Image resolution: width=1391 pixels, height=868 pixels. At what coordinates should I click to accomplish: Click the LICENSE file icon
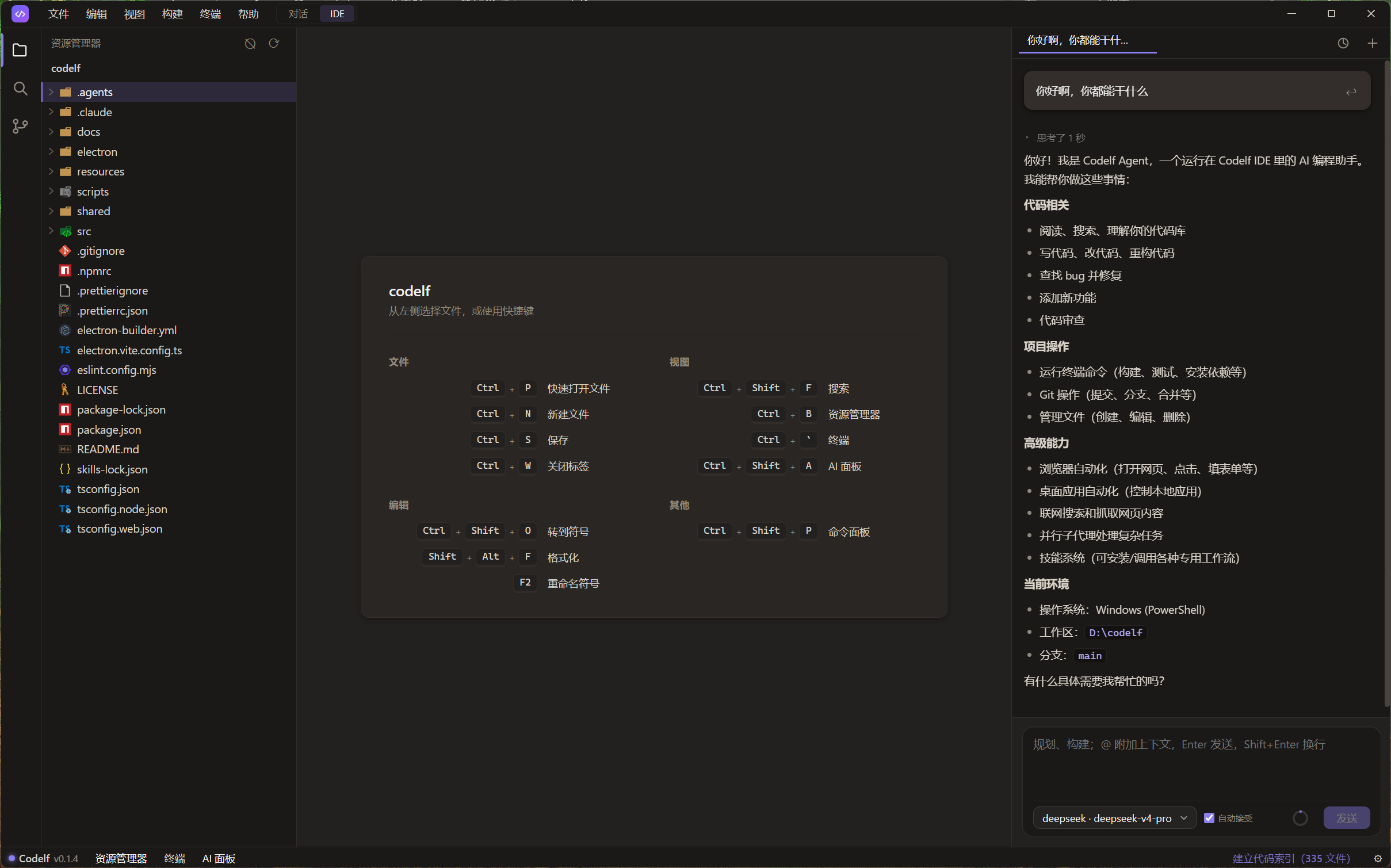tap(65, 390)
